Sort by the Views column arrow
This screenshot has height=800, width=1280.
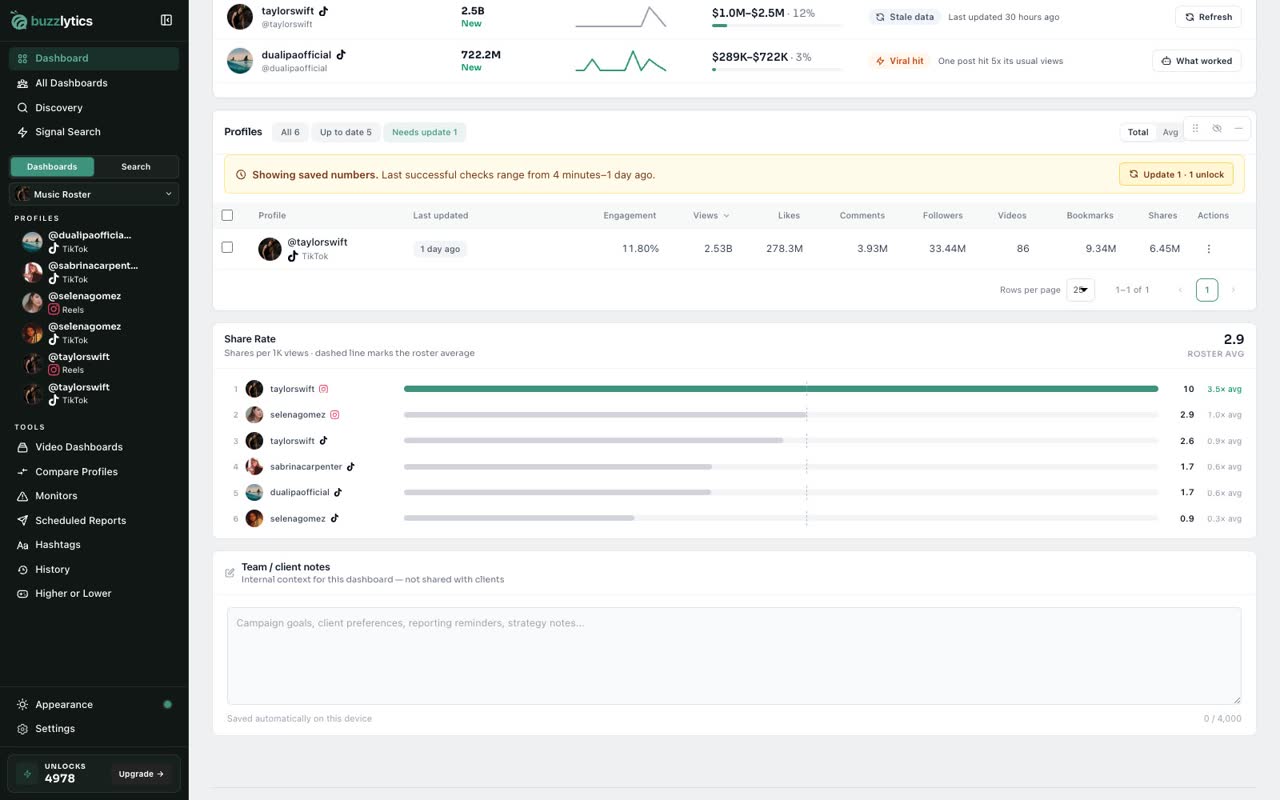(726, 216)
